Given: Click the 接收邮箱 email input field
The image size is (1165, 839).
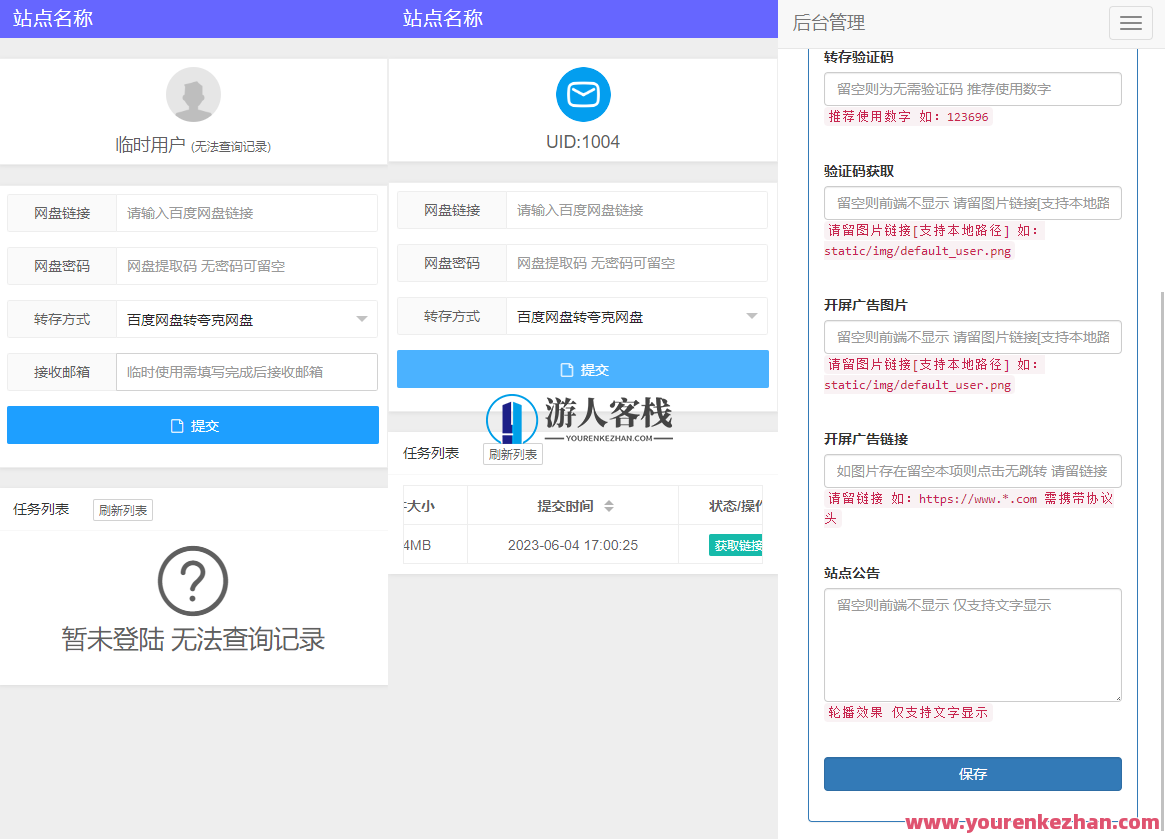Looking at the screenshot, I should point(246,371).
